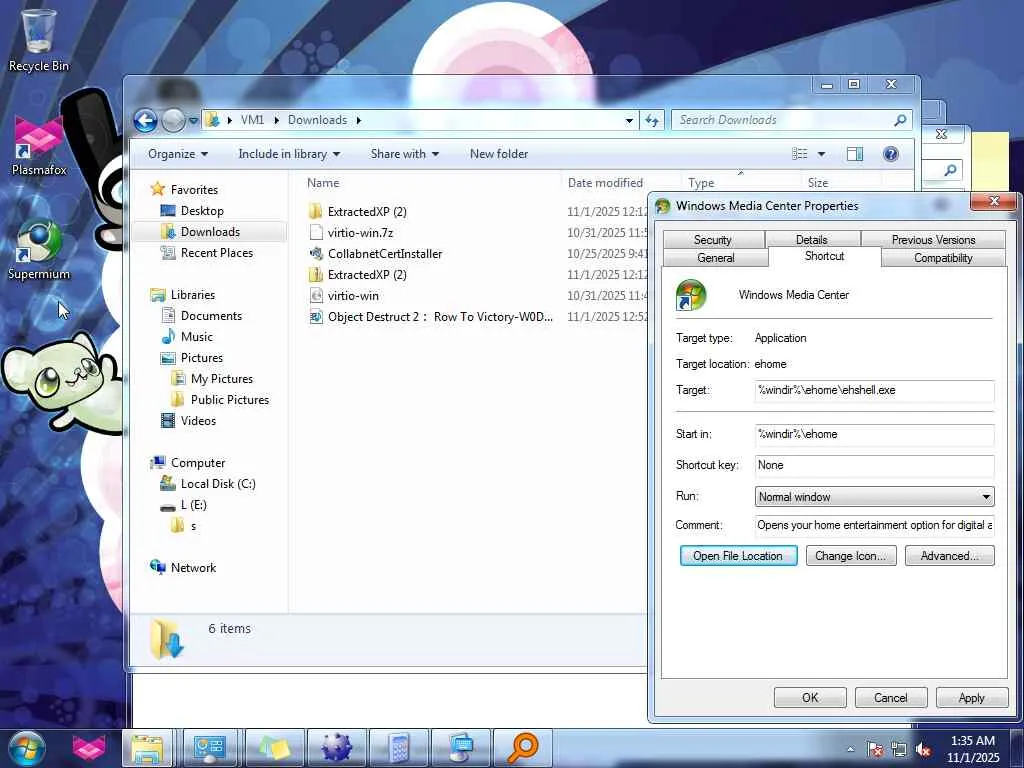1024x768 pixels.
Task: Click the Advanced button
Action: click(x=950, y=556)
